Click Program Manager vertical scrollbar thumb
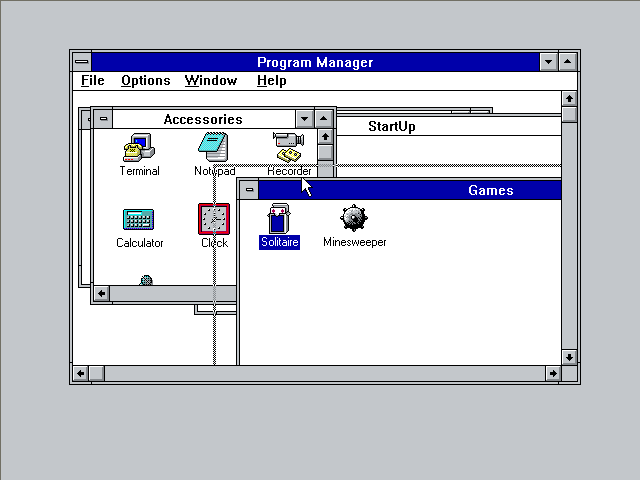Image resolution: width=640 pixels, height=480 pixels. [569, 114]
